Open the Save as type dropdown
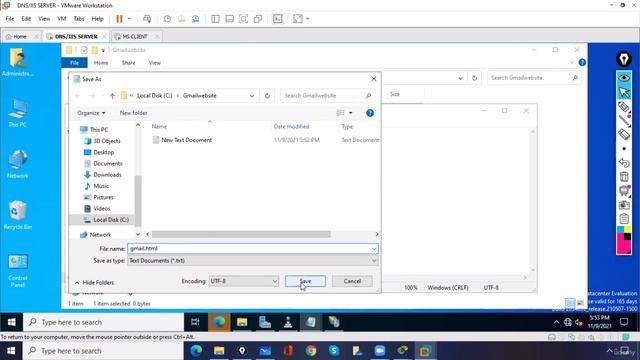Viewport: 640px width, 360px height. [x=253, y=260]
